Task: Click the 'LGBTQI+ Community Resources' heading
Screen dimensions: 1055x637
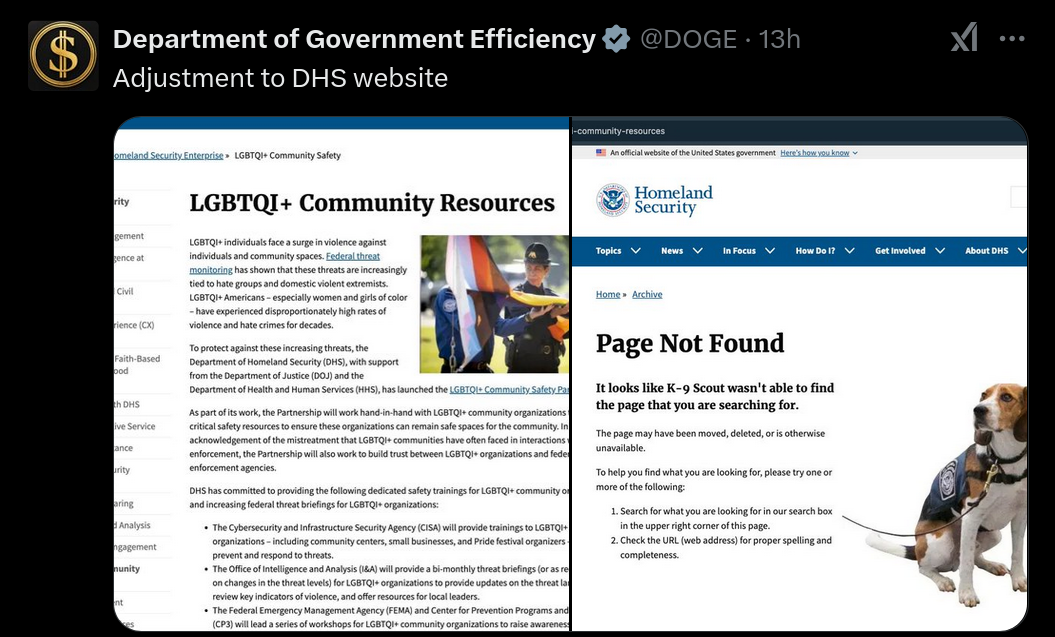Action: click(372, 202)
